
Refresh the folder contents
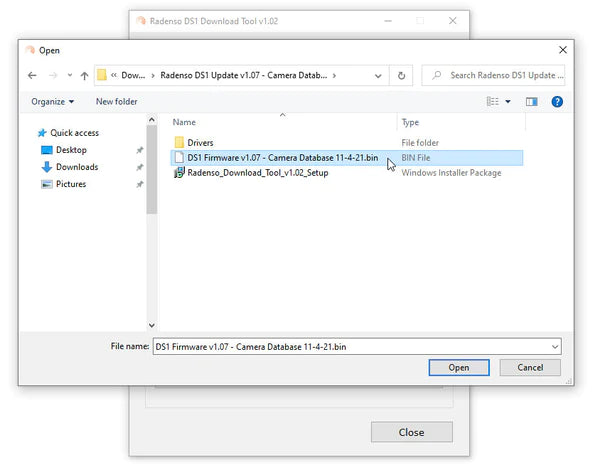[x=401, y=76]
